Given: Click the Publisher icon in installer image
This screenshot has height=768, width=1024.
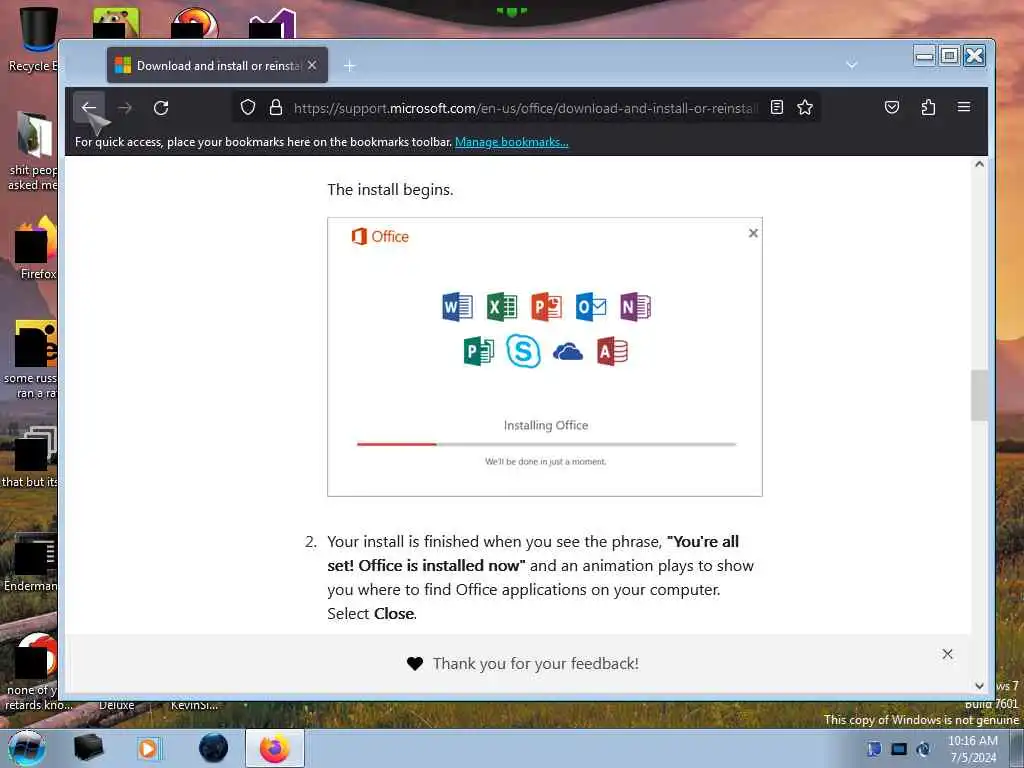Looking at the screenshot, I should tap(479, 351).
